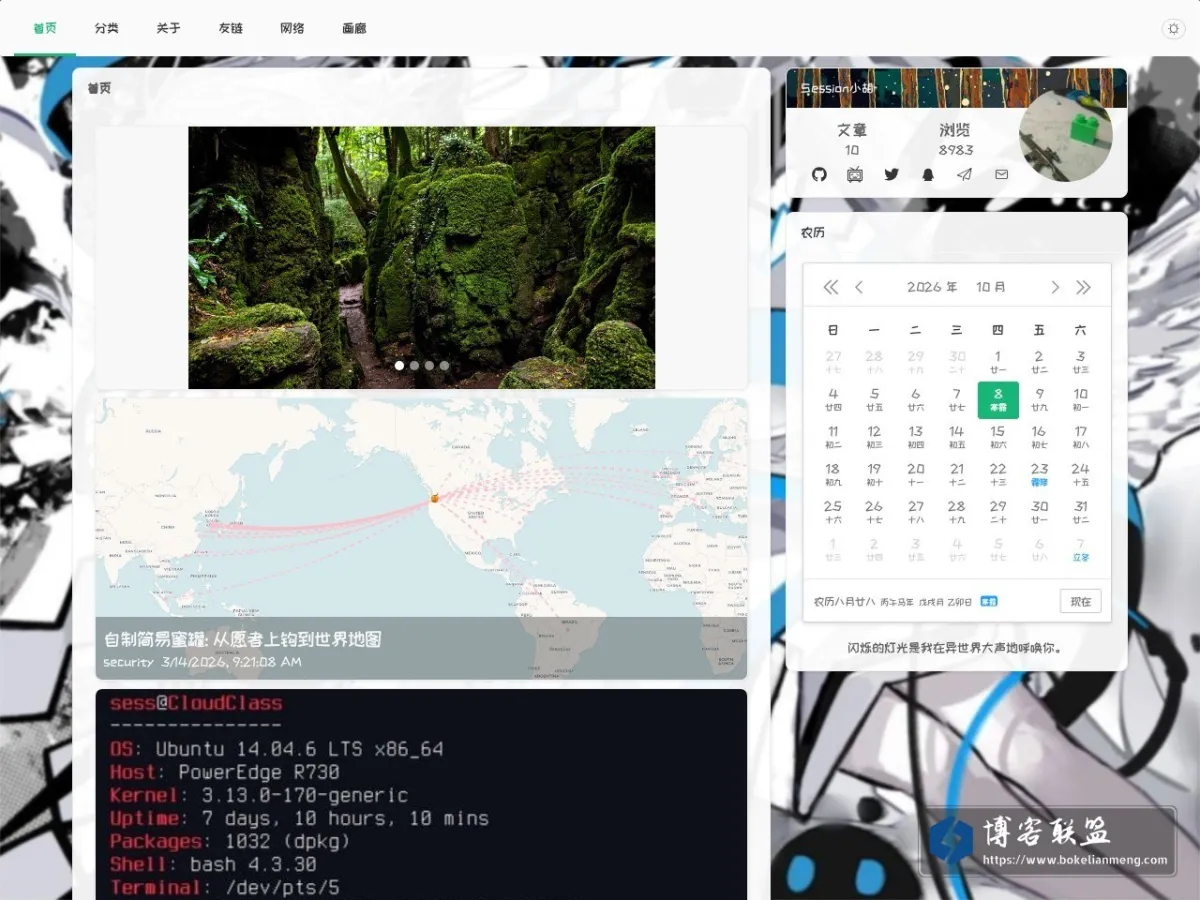Open the honeypot world map article title
The image size is (1200, 900).
pyautogui.click(x=243, y=639)
